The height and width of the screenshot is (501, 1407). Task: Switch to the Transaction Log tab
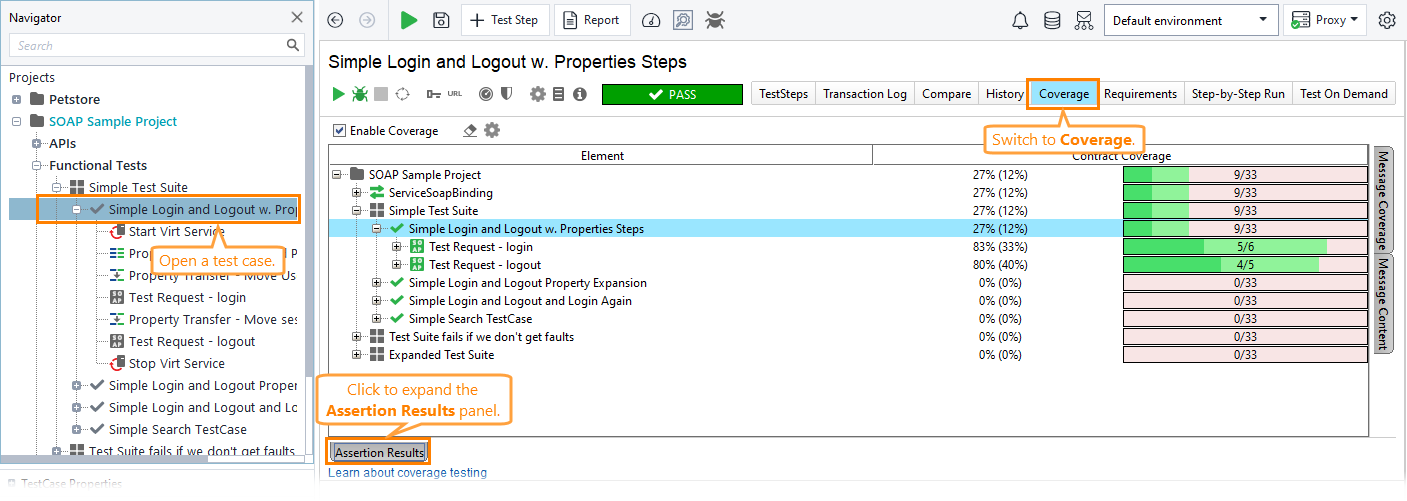(864, 94)
